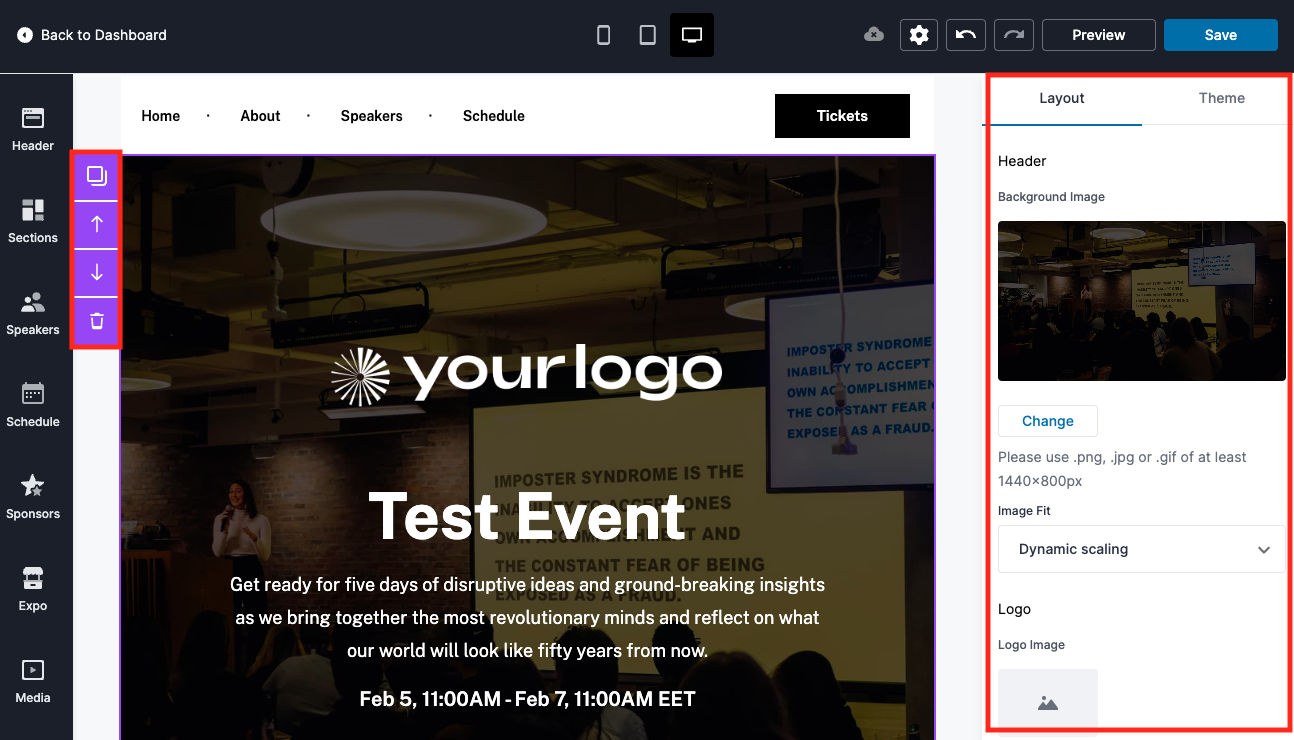Delete the selected section
Viewport: 1294px width, 740px height.
coord(97,321)
